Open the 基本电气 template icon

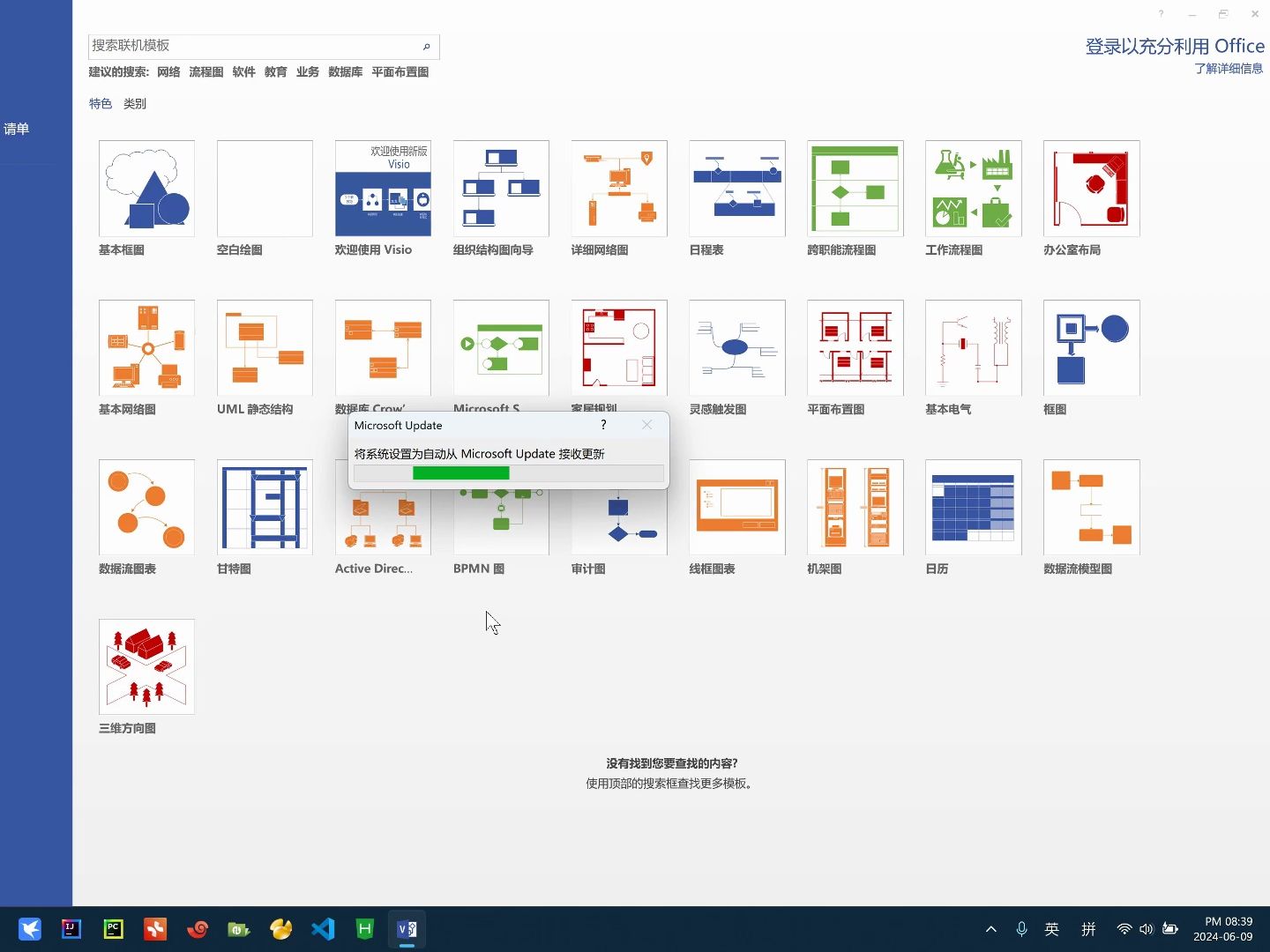(x=974, y=348)
